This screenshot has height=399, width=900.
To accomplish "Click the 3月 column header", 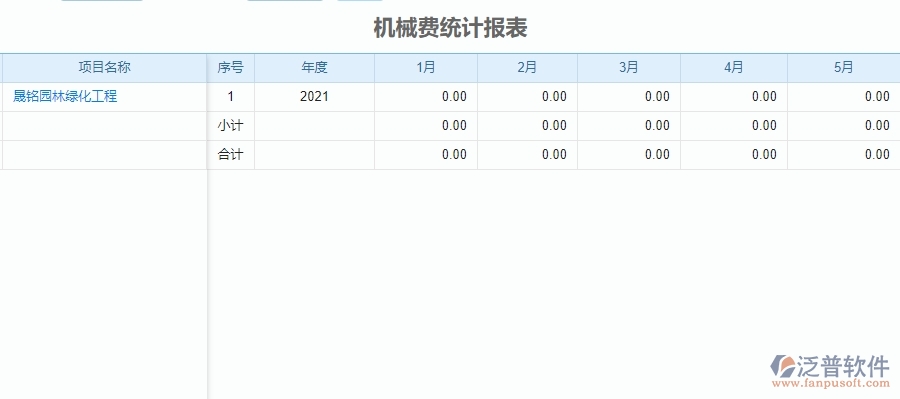I will tap(629, 68).
